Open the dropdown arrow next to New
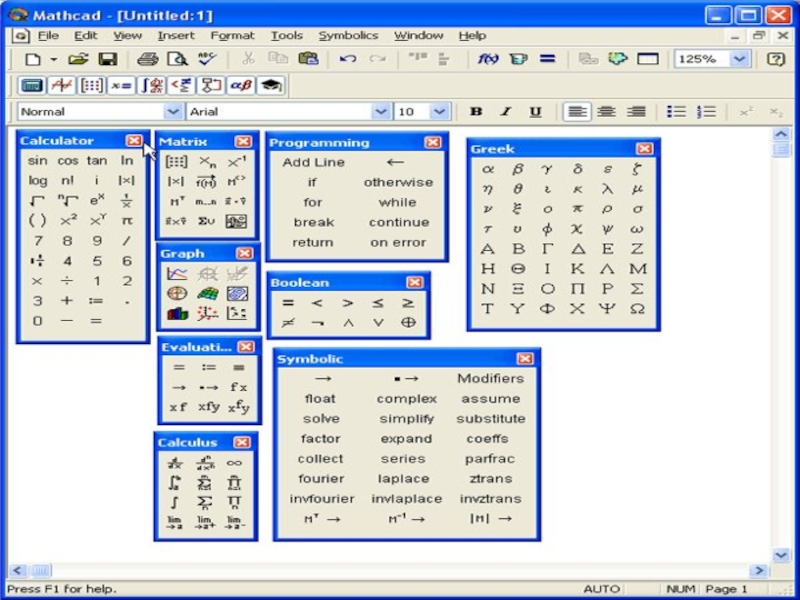Screen dimensions: 800x600 pos(54,59)
